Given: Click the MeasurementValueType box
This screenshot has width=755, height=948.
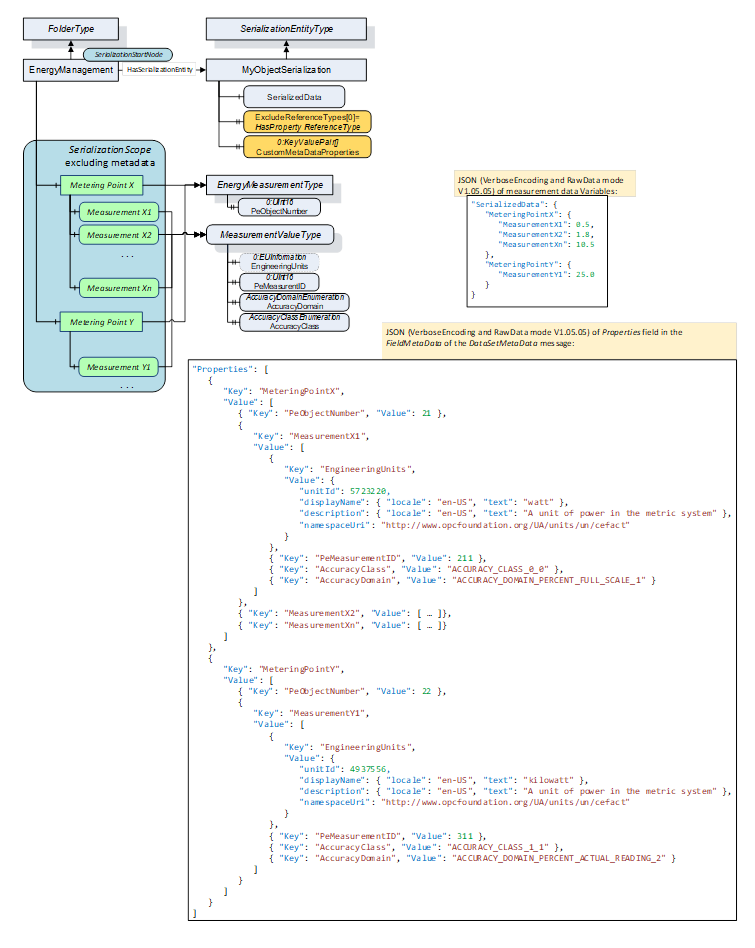Looking at the screenshot, I should pyautogui.click(x=270, y=235).
